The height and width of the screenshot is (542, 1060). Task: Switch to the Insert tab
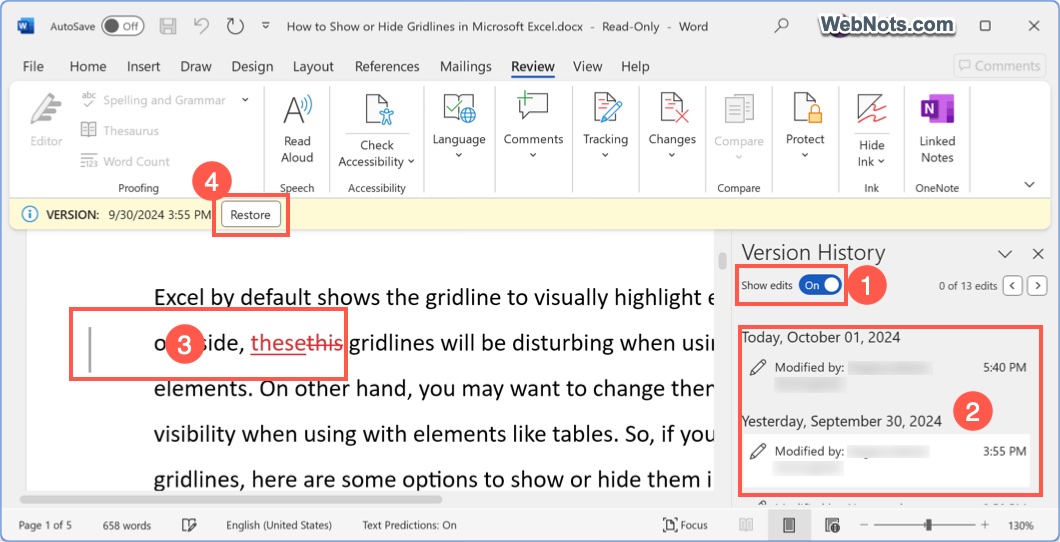click(x=143, y=66)
